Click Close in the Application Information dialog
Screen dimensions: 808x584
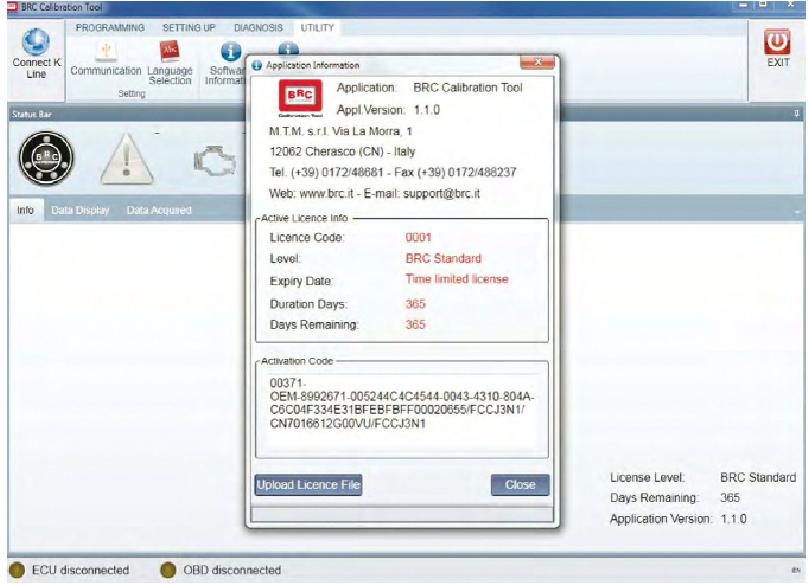pyautogui.click(x=520, y=485)
